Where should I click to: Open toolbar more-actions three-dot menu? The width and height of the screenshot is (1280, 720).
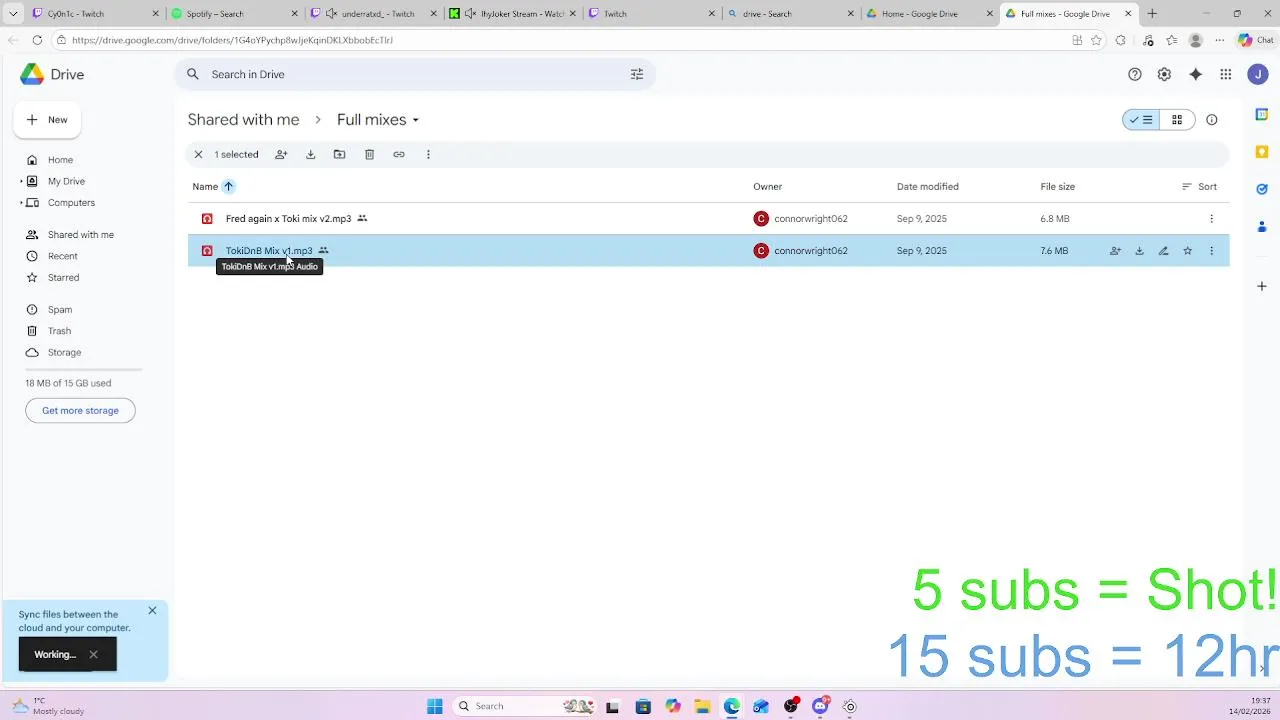[428, 154]
